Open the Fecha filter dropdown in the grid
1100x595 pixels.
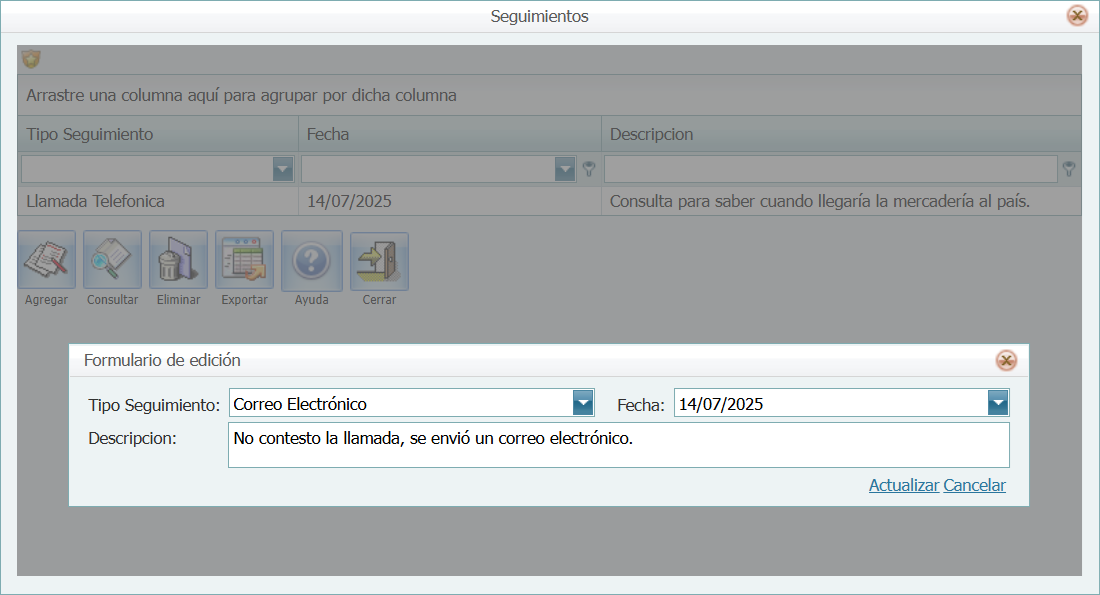pyautogui.click(x=563, y=169)
